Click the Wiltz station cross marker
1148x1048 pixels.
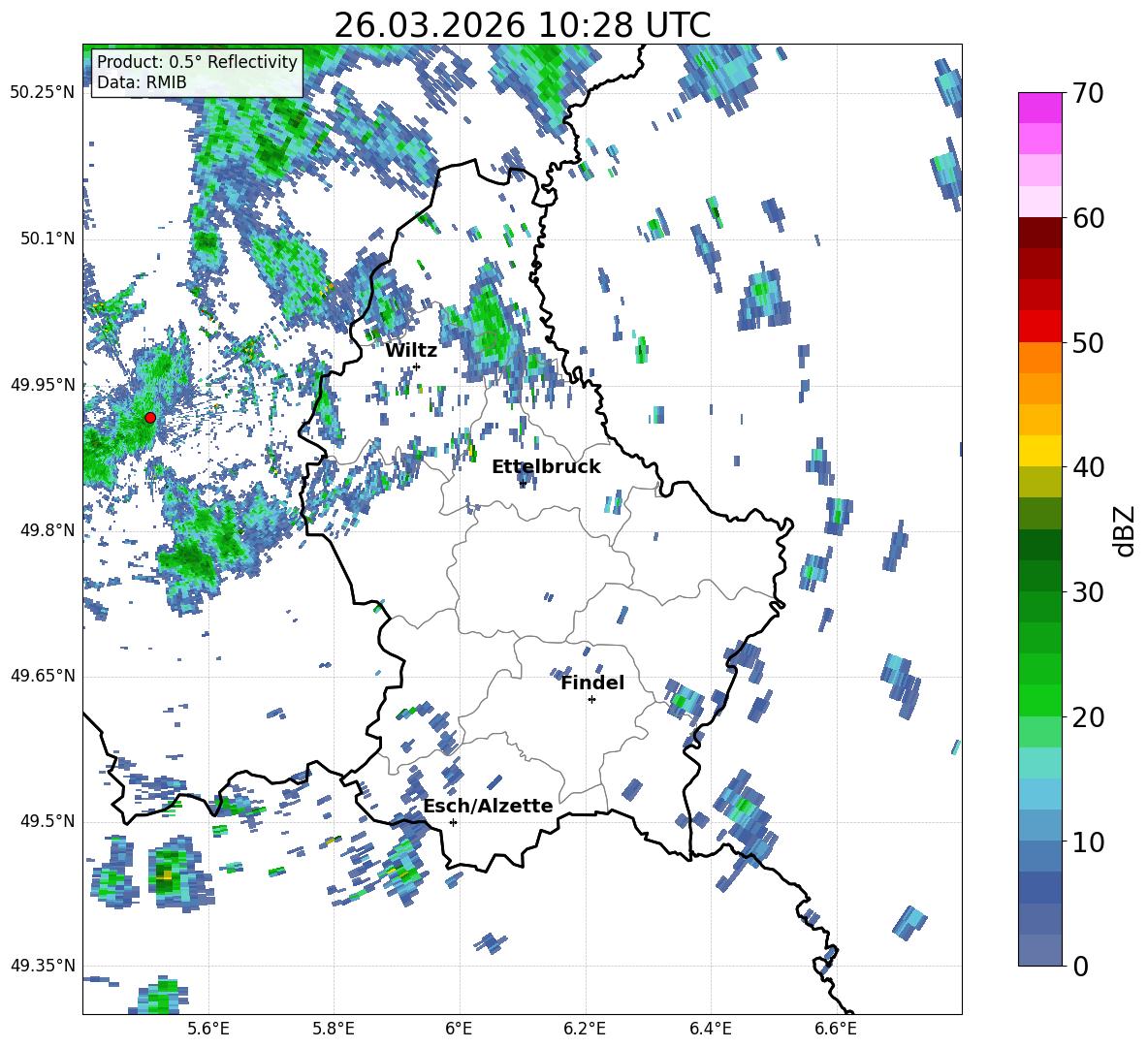coord(417,366)
